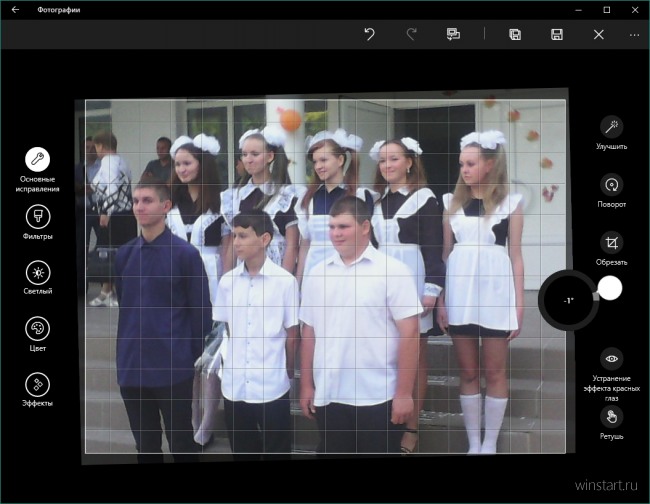Open the Светлый light adjustments
The image size is (650, 504).
tap(38, 273)
